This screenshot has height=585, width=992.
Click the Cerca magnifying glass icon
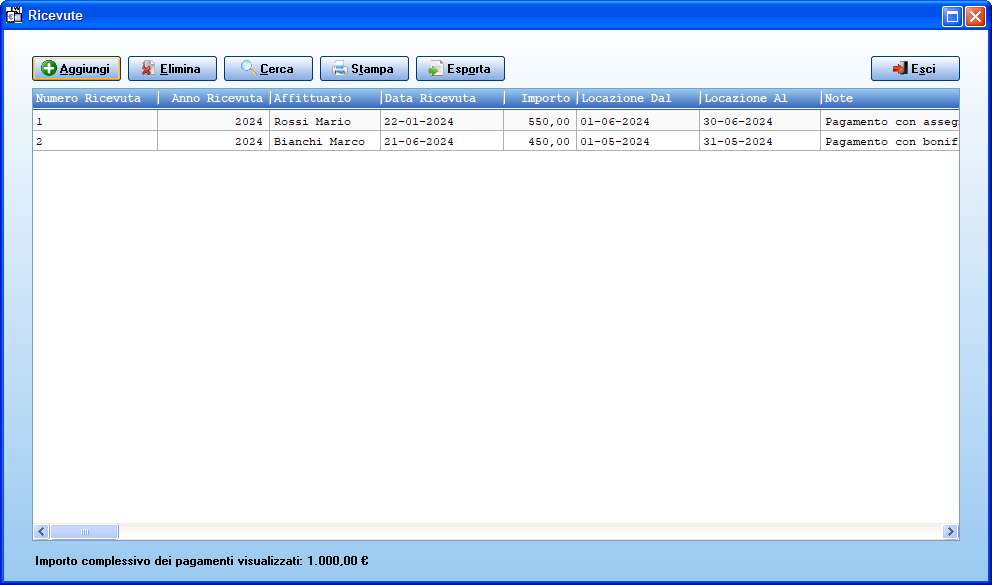tap(249, 68)
